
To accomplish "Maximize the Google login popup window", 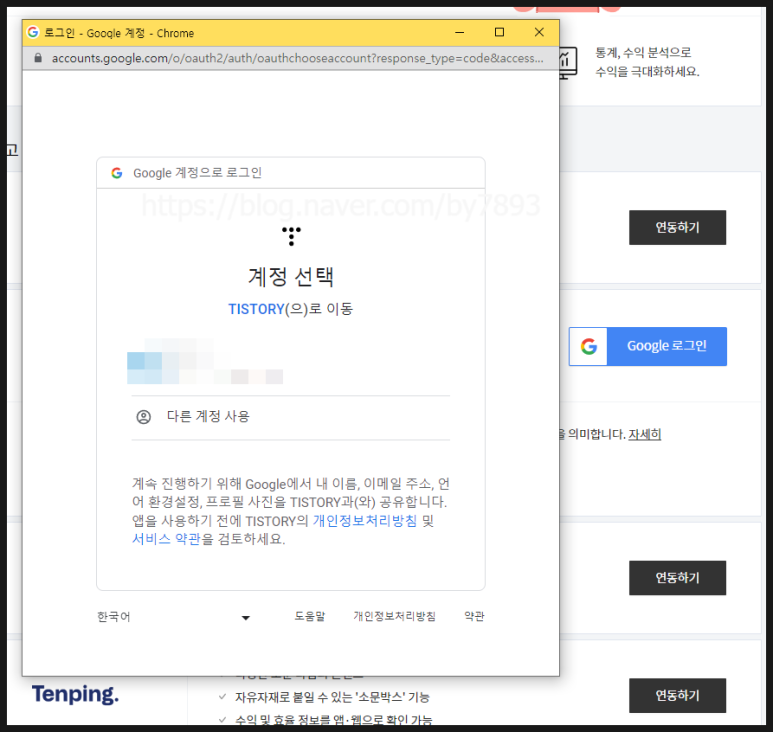I will tap(499, 33).
